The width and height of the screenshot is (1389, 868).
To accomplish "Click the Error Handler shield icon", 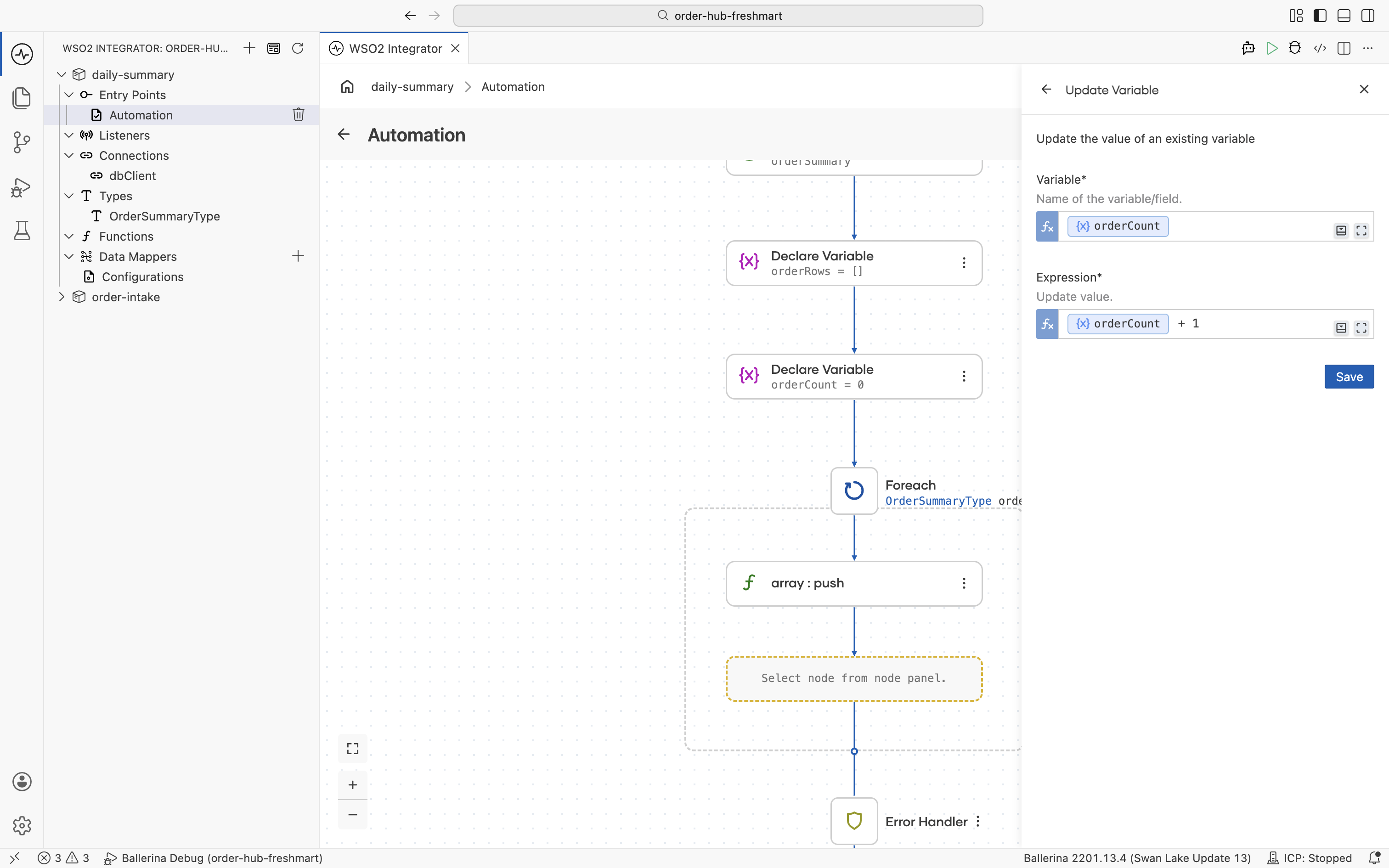I will point(854,821).
